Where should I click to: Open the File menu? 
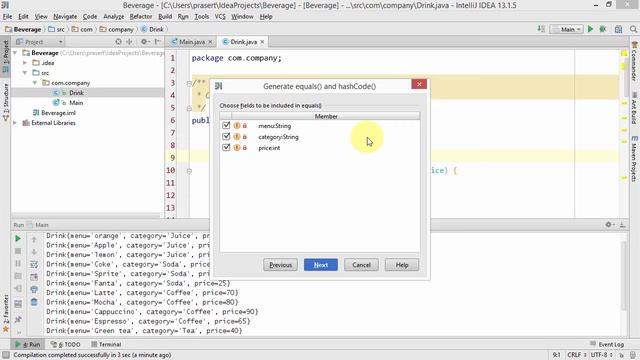click(x=7, y=16)
